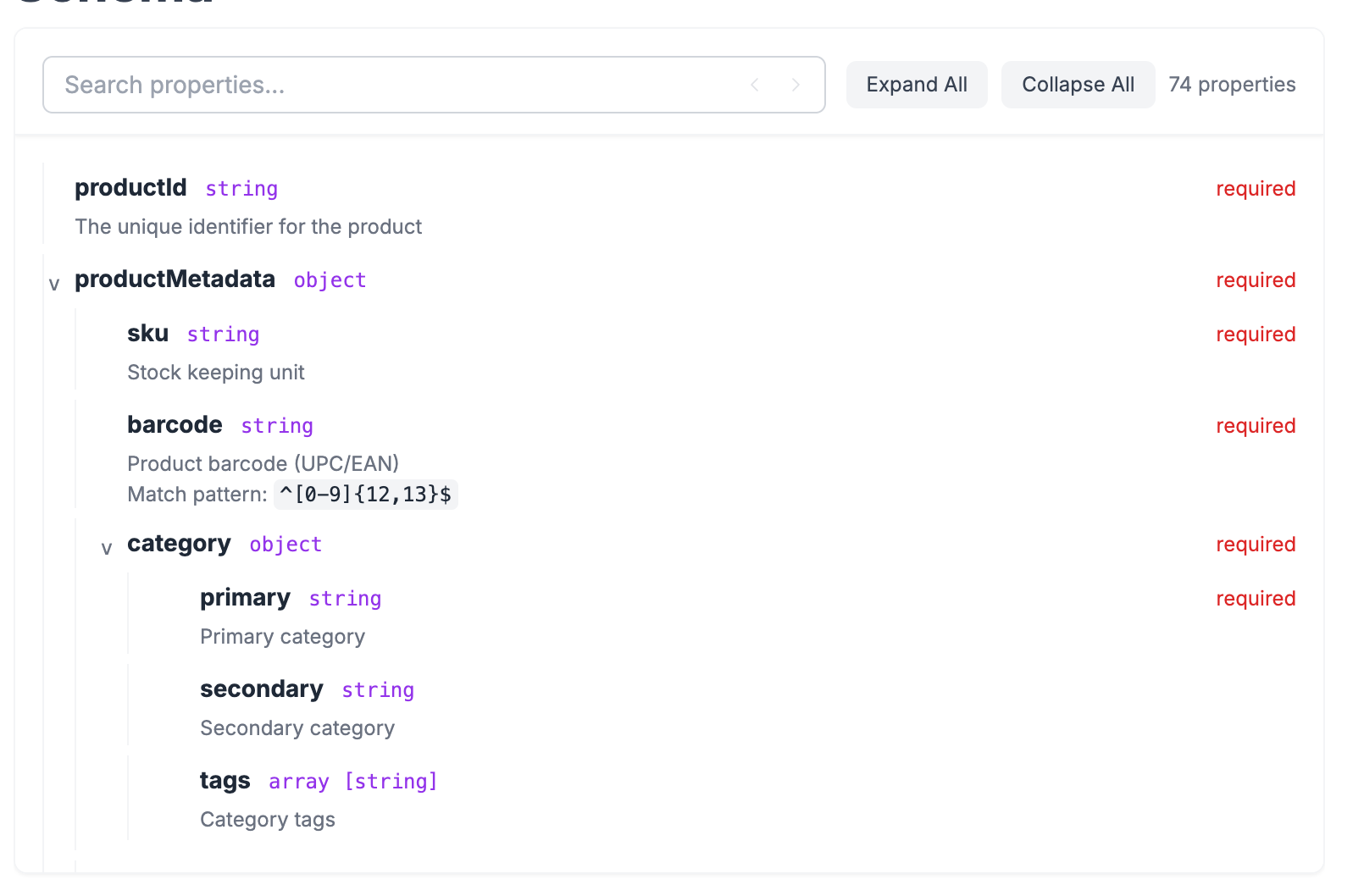
Task: Click the Collapse All button
Action: coord(1078,84)
